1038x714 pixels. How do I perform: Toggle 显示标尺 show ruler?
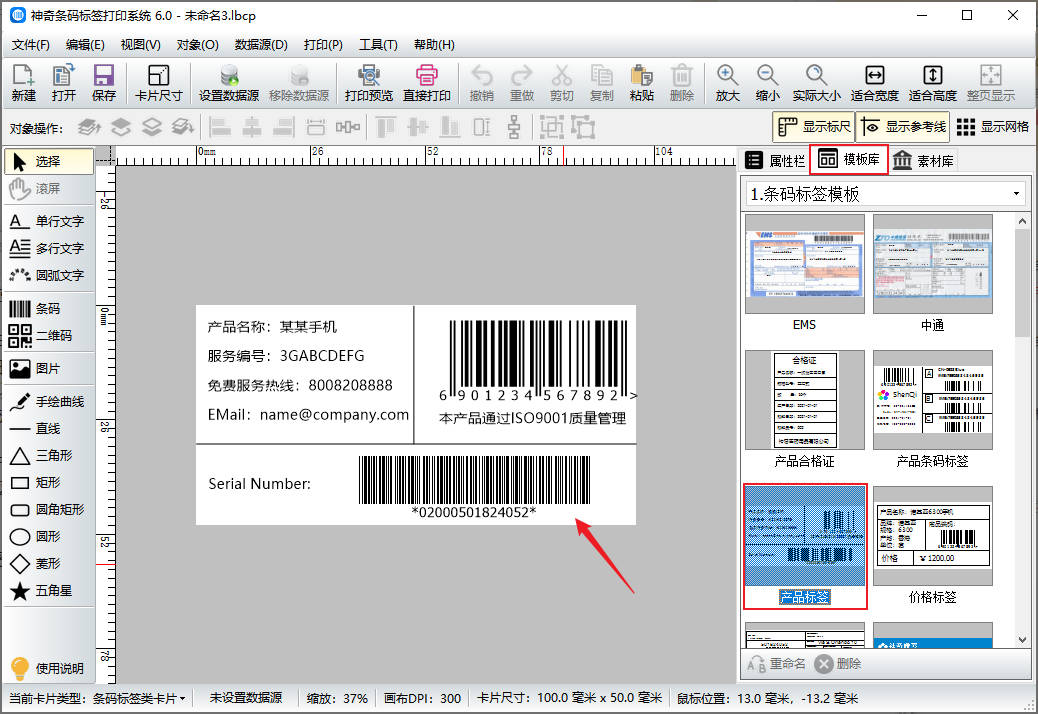point(814,126)
